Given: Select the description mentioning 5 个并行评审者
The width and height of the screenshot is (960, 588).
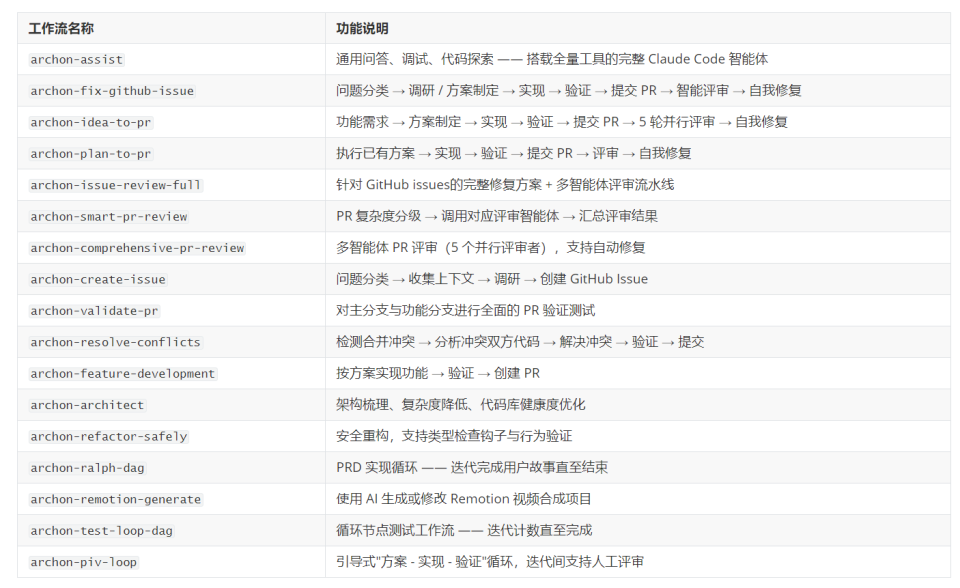Looking at the screenshot, I should tap(490, 247).
